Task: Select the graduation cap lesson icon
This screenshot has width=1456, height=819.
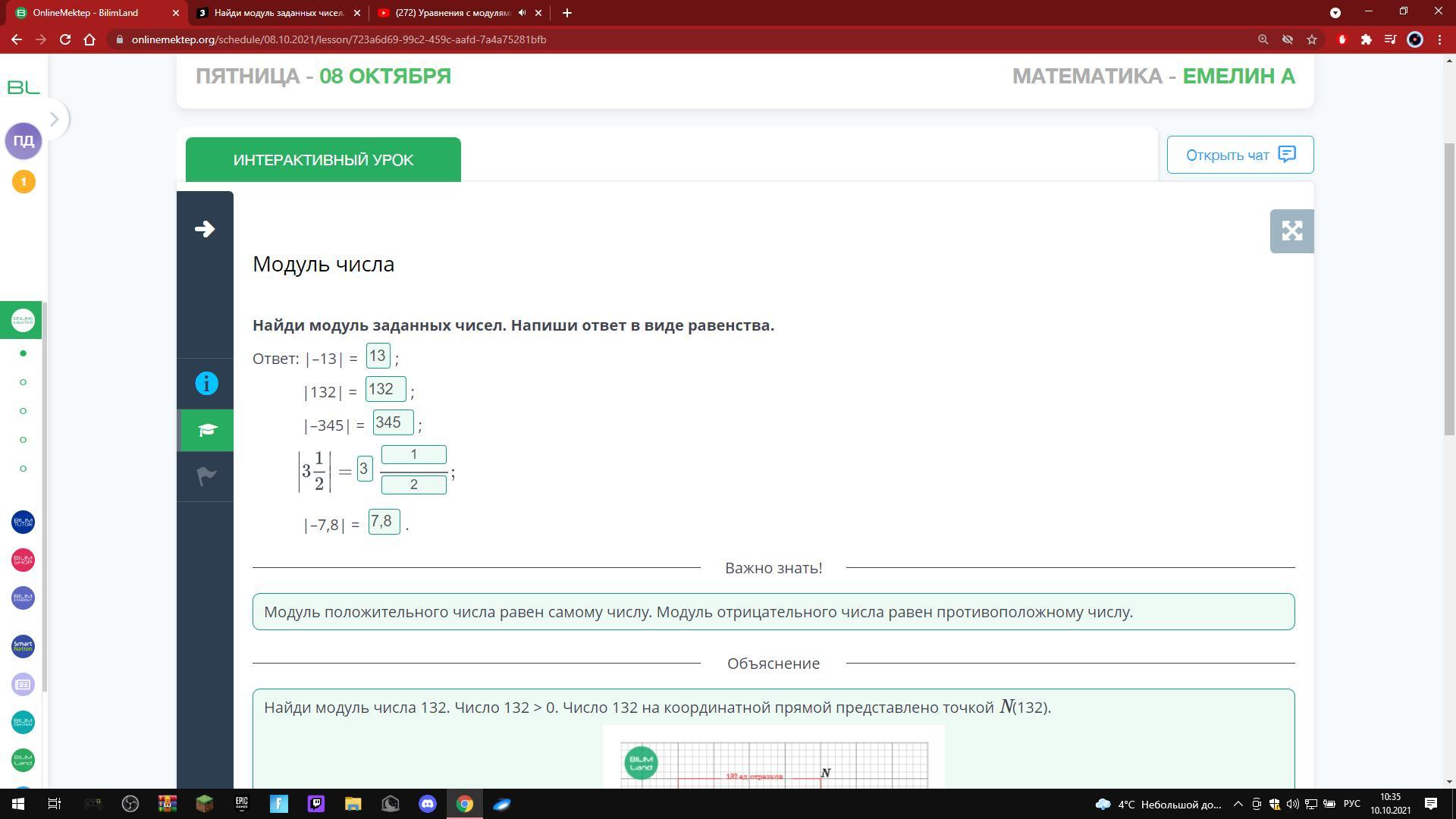Action: (206, 431)
